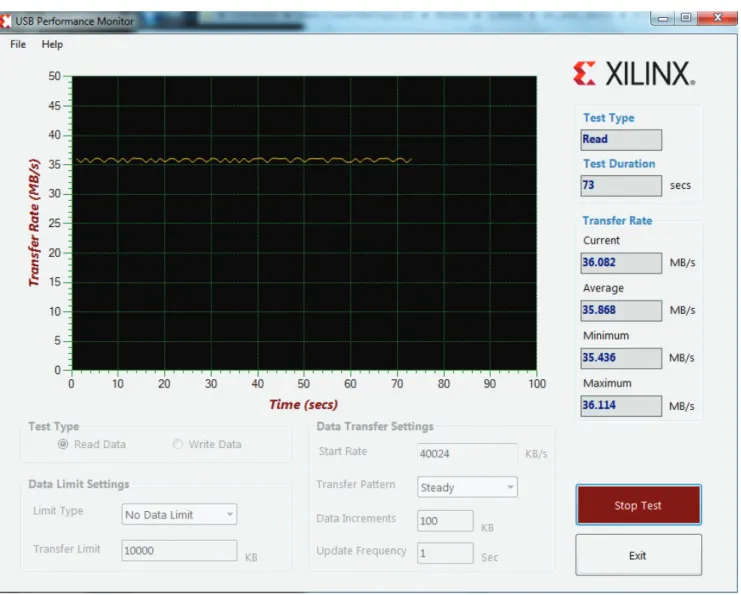This screenshot has width=741, height=595.
Task: Open the Limit Type dropdown
Action: click(179, 514)
